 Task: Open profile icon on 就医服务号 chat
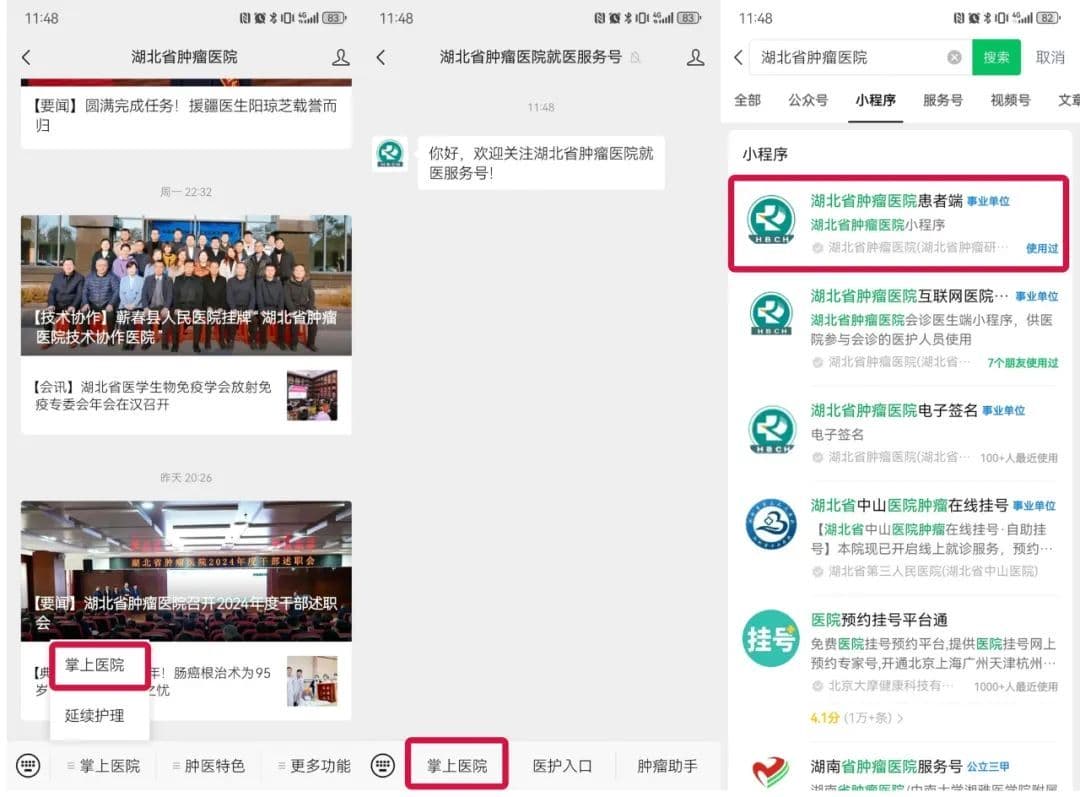(696, 57)
